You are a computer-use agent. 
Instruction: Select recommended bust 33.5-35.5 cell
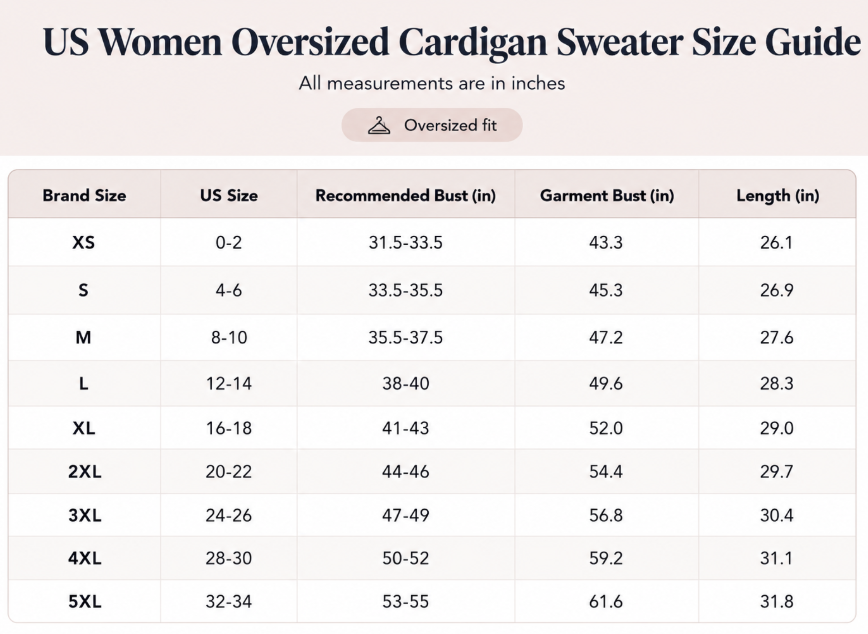(x=405, y=290)
